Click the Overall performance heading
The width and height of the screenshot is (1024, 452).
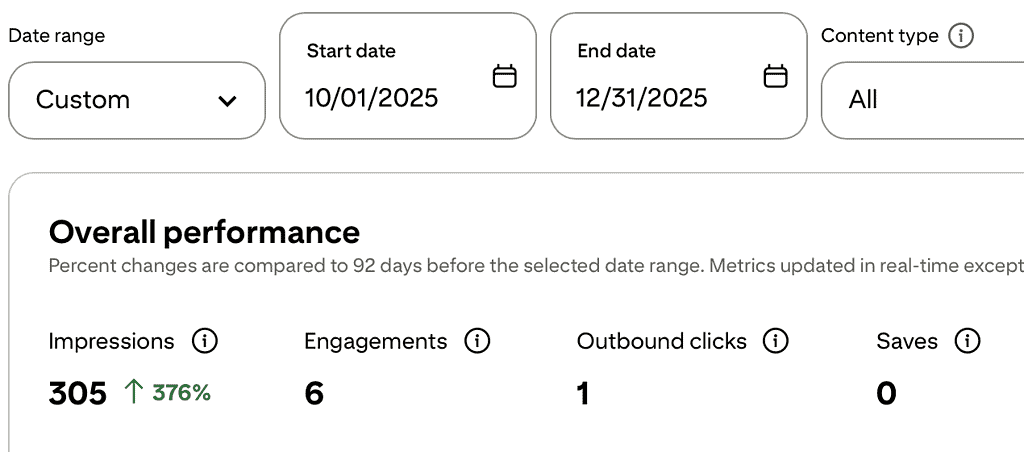[204, 232]
